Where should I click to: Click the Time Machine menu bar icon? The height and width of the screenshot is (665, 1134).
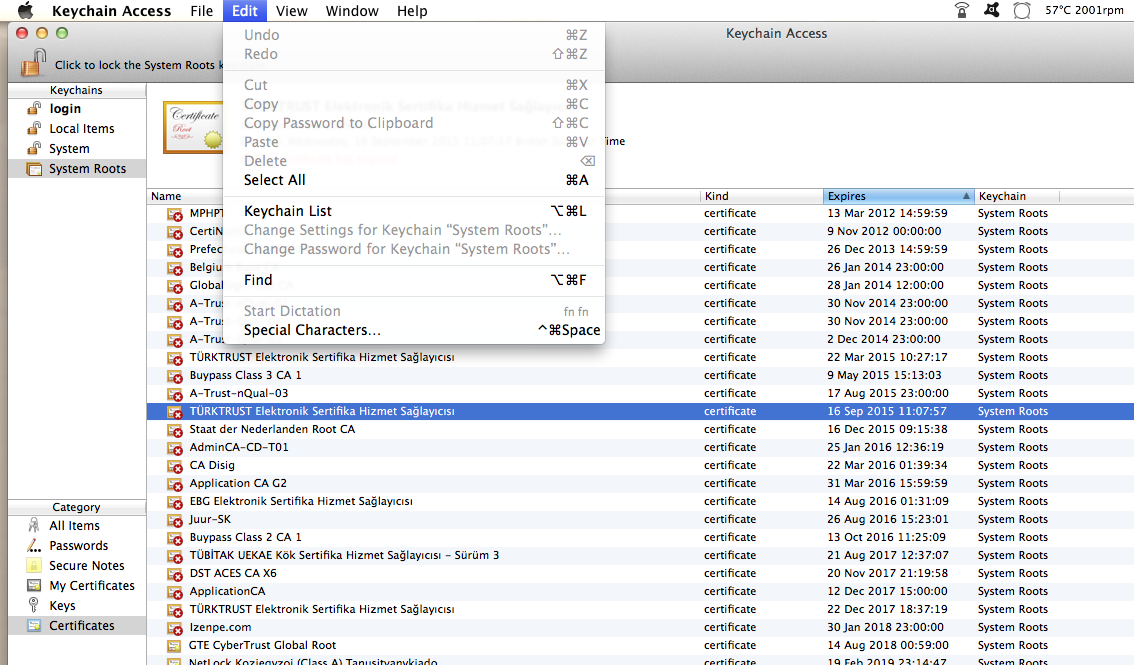[x=1021, y=10]
